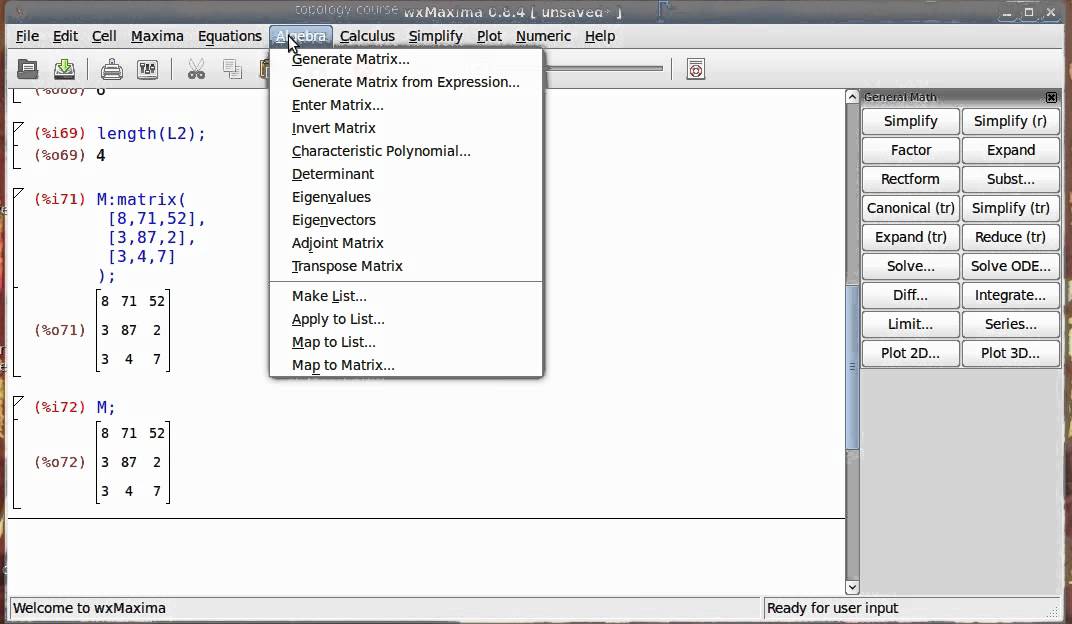
Task: Click the Copy toolbar icon
Action: click(232, 69)
